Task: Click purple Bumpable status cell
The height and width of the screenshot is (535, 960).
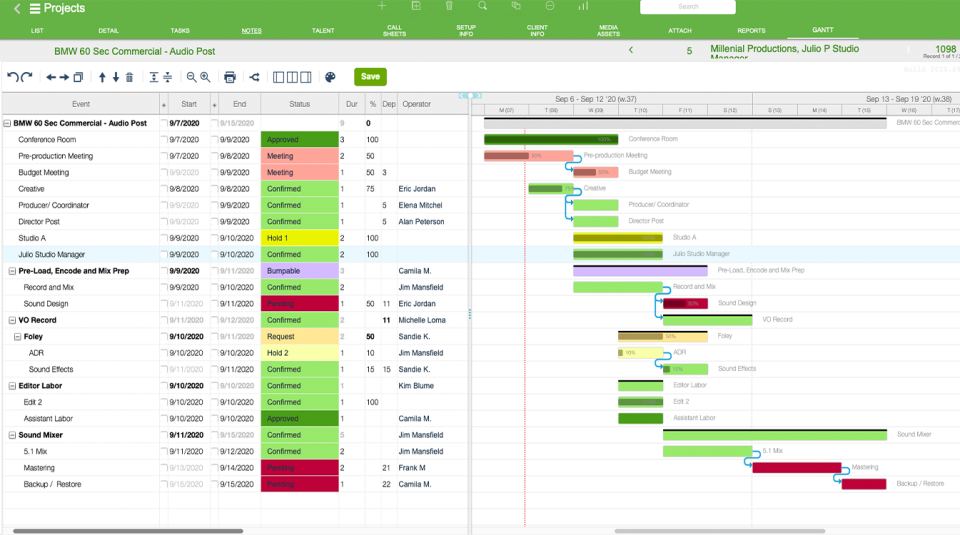Action: pos(300,271)
